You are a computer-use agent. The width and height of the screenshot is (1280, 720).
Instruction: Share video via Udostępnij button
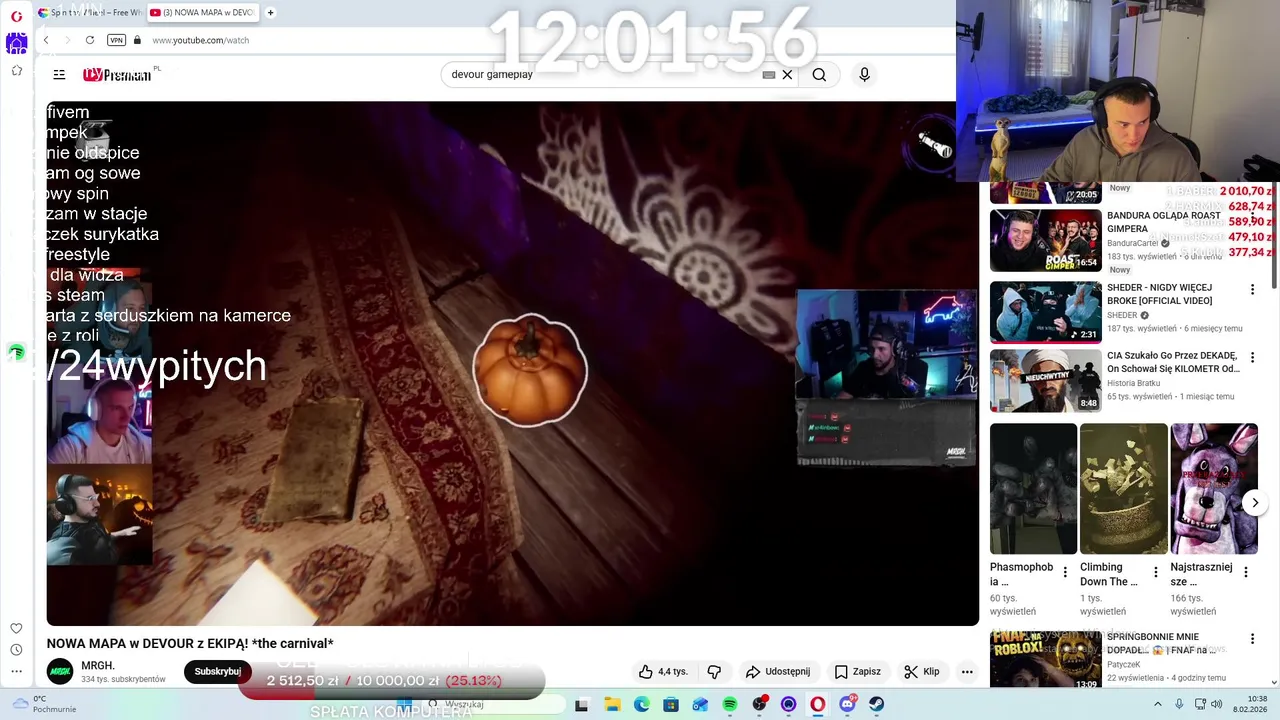pyautogui.click(x=777, y=672)
